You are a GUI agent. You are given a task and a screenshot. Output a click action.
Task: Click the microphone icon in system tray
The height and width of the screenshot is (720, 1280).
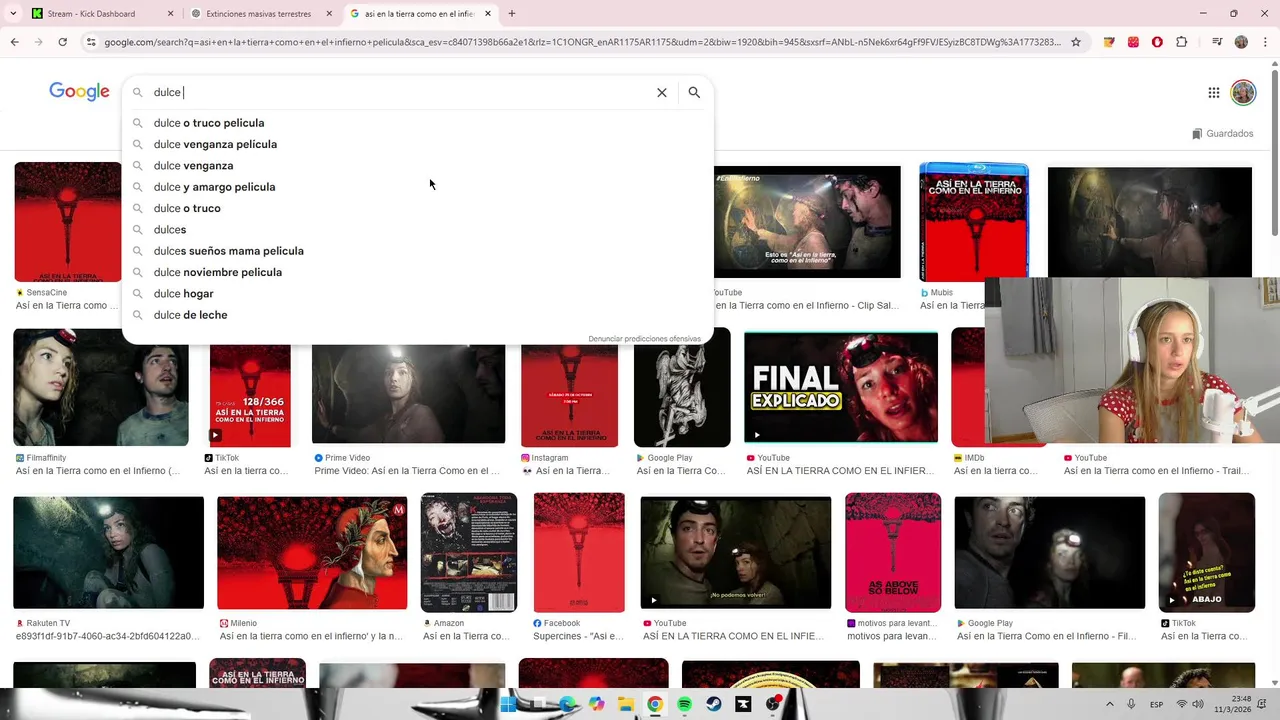[1131, 704]
